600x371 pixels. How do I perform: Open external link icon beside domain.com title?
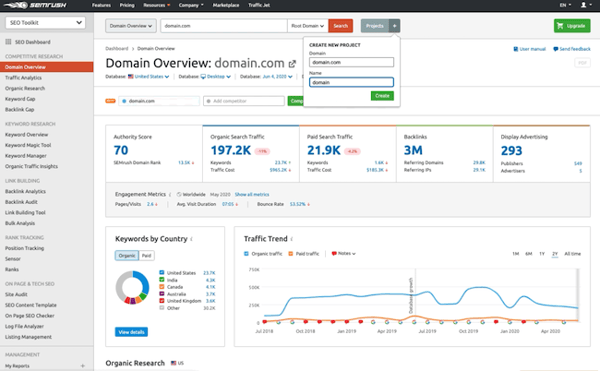[x=292, y=63]
